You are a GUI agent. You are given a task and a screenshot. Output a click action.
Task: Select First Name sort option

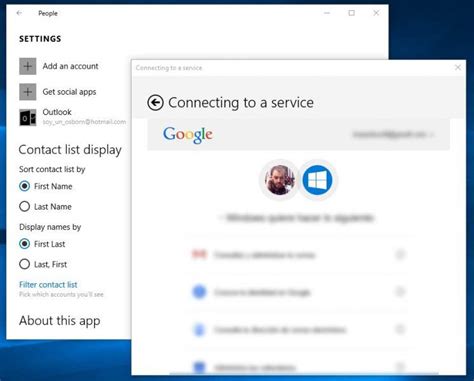[46, 186]
